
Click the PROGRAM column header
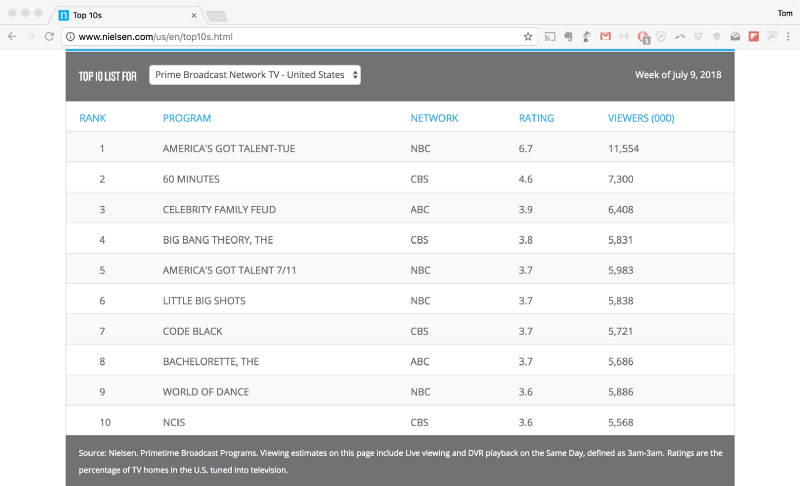coord(187,118)
